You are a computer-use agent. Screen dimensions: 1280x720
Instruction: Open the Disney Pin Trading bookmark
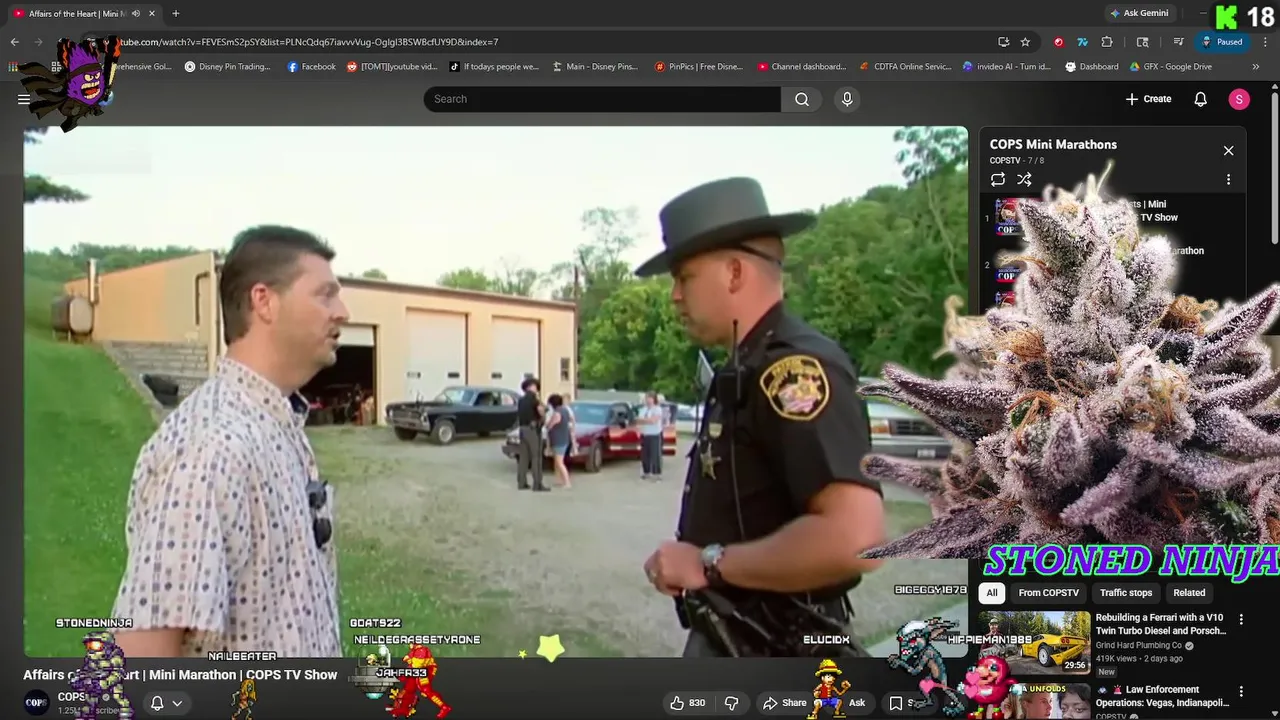pos(227,67)
